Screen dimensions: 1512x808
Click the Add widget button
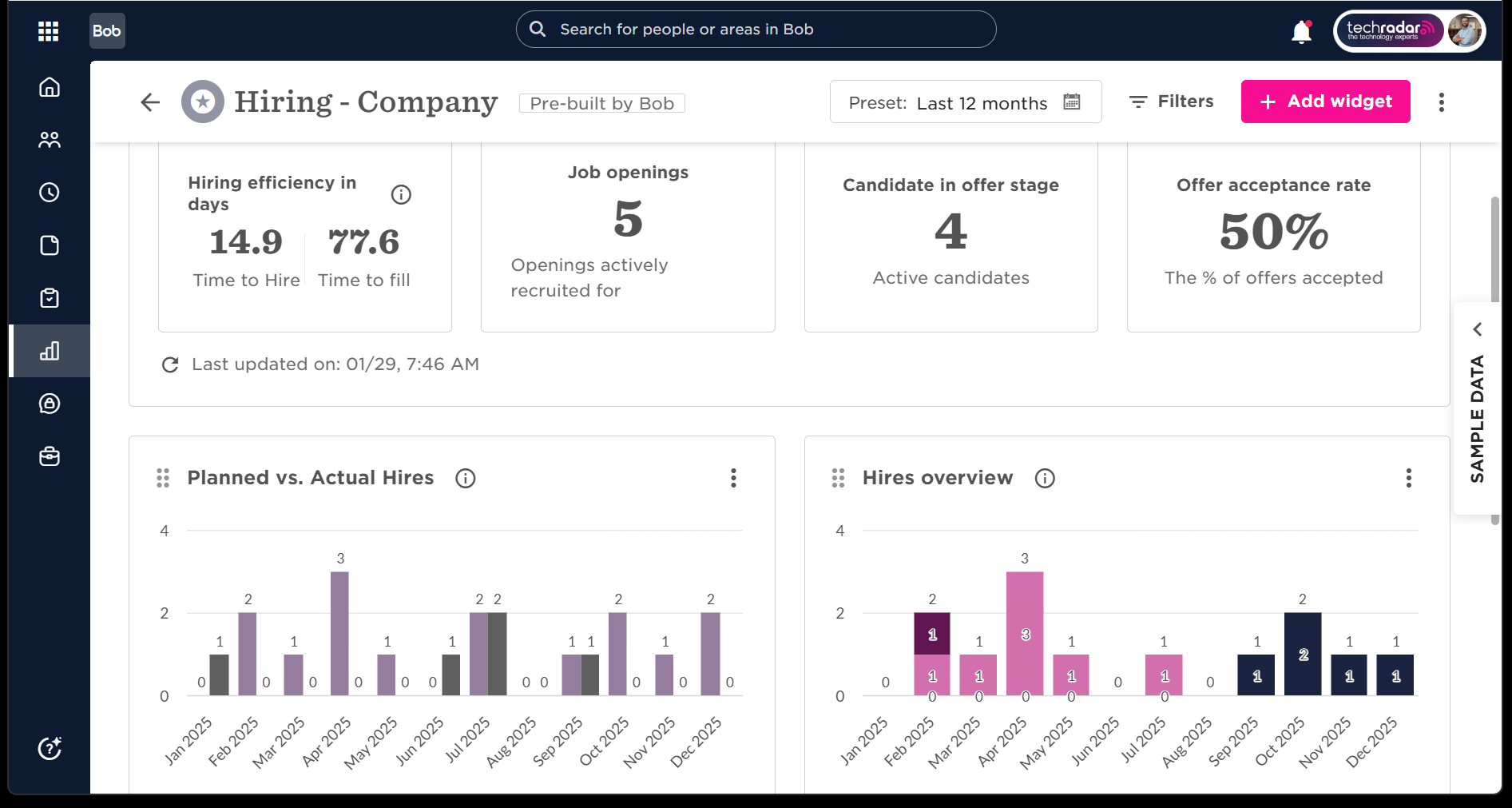(x=1325, y=101)
